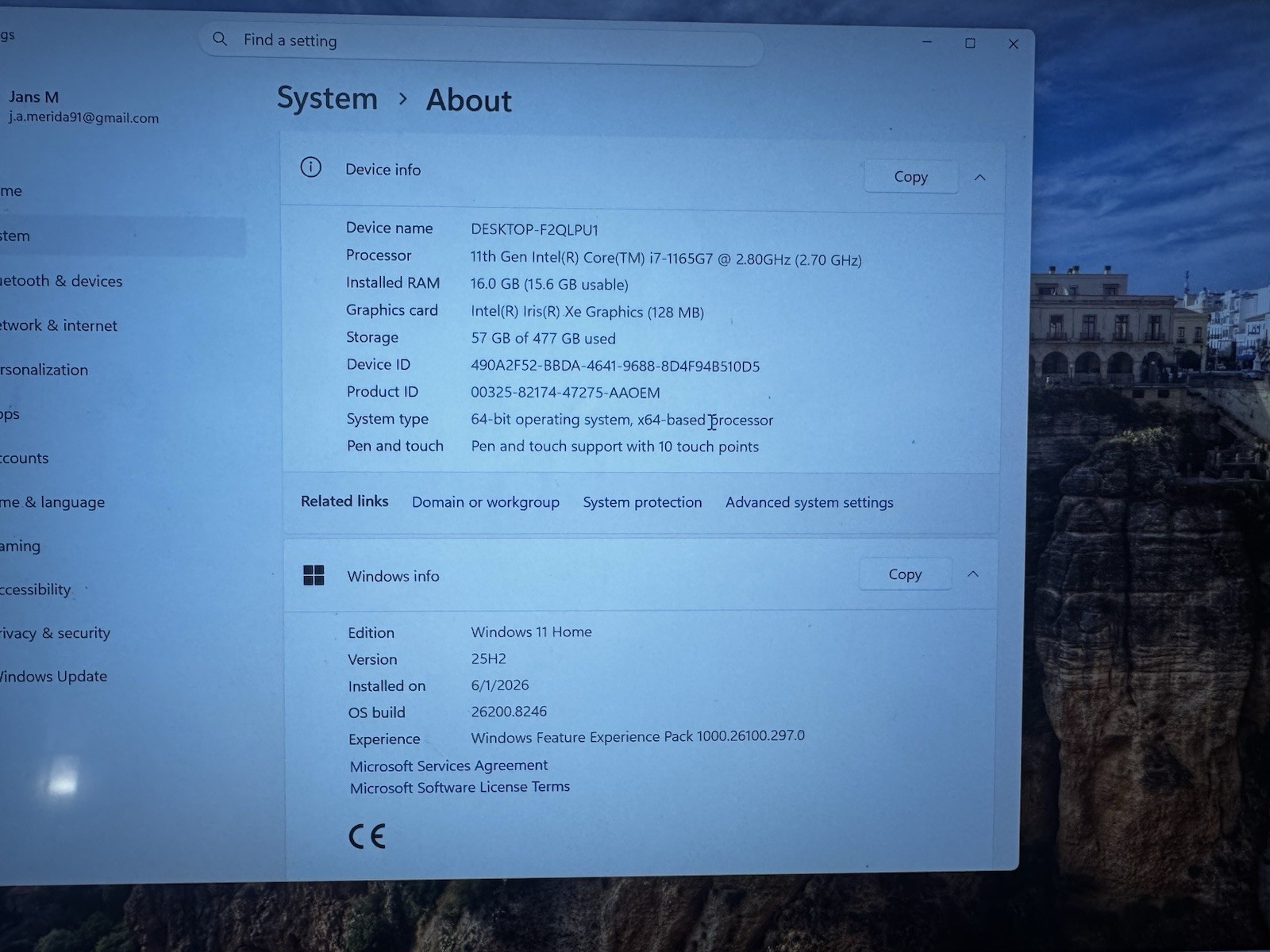This screenshot has width=1270, height=952.
Task: Click the processor value i7-1165G7
Action: 666,259
